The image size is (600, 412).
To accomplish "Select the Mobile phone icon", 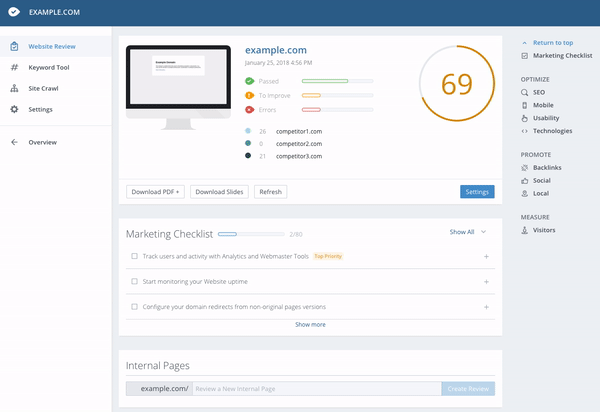I will [x=525, y=105].
